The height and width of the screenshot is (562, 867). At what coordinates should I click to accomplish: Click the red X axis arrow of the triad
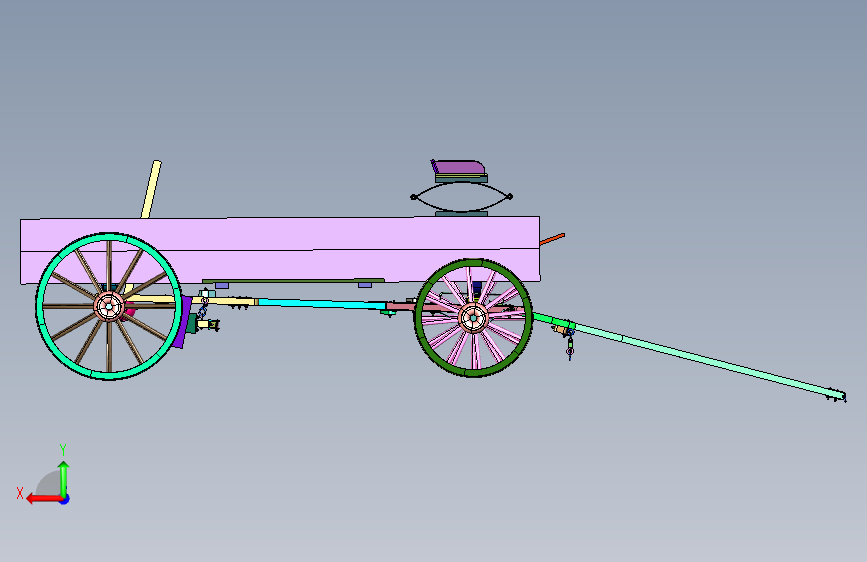point(43,499)
